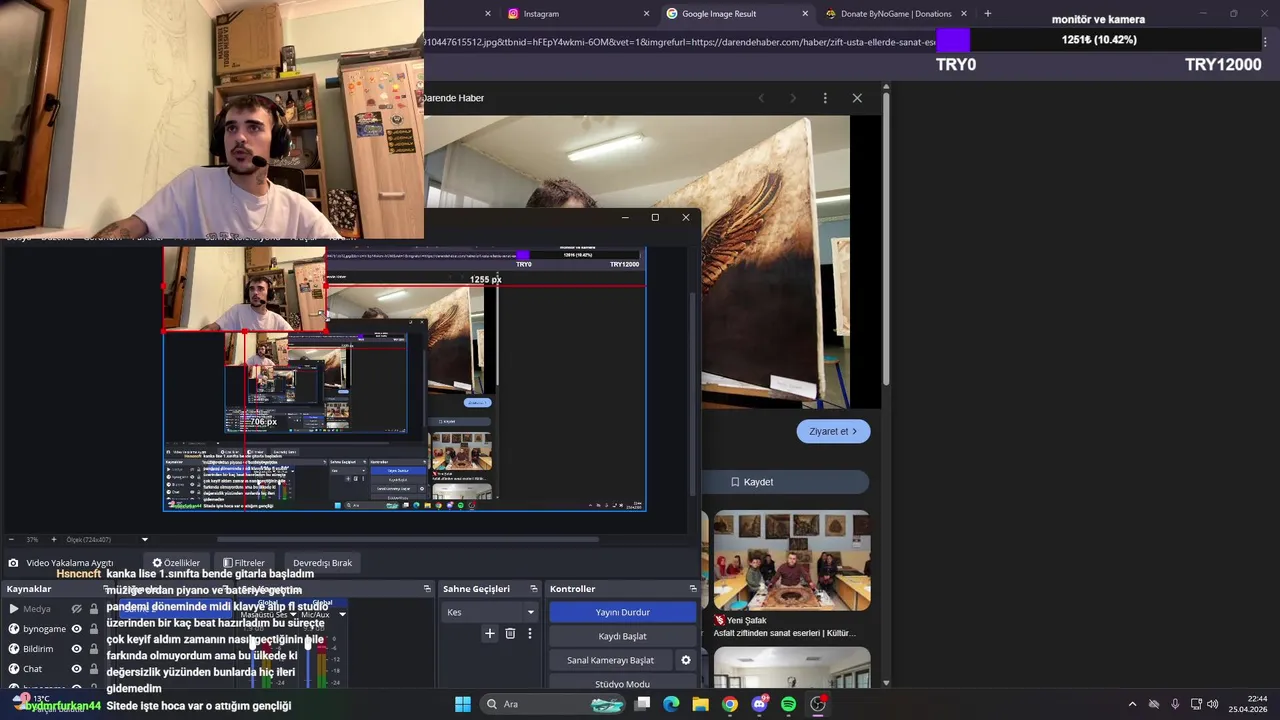Undock the Kontroller panel
The image size is (1280, 720).
pos(692,589)
